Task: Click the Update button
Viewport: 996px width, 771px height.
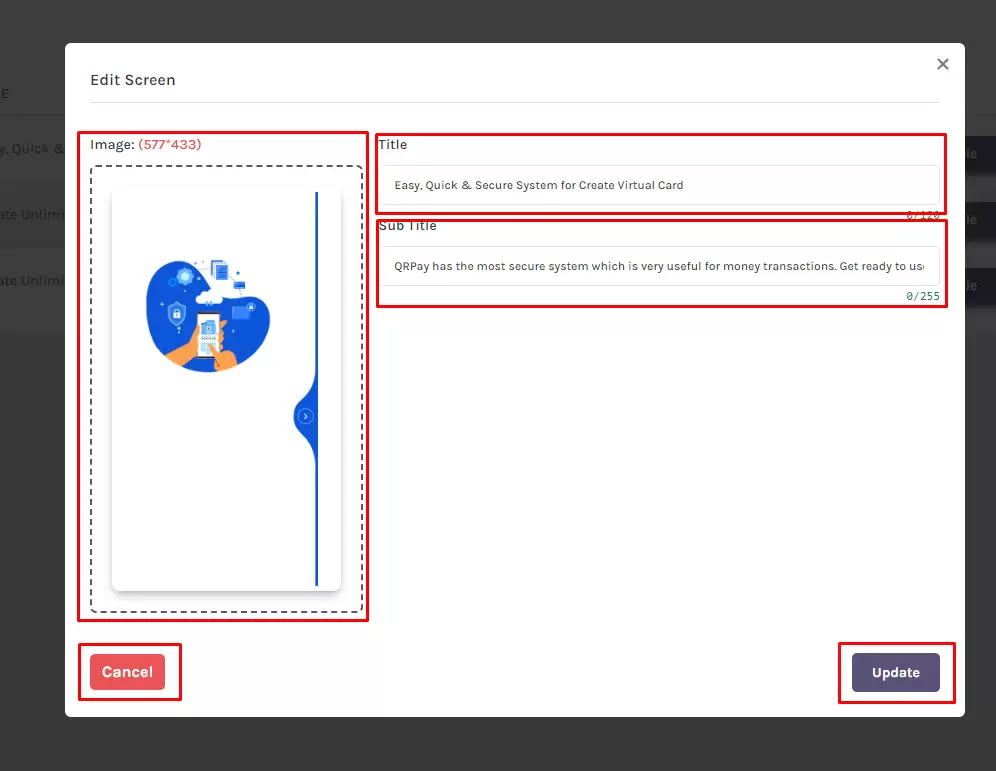Action: tap(896, 673)
